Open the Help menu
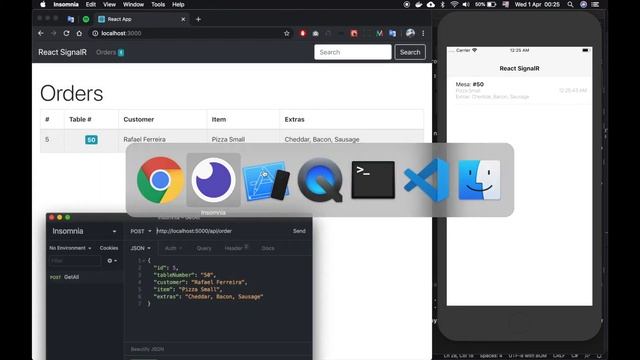 [x=178, y=4]
